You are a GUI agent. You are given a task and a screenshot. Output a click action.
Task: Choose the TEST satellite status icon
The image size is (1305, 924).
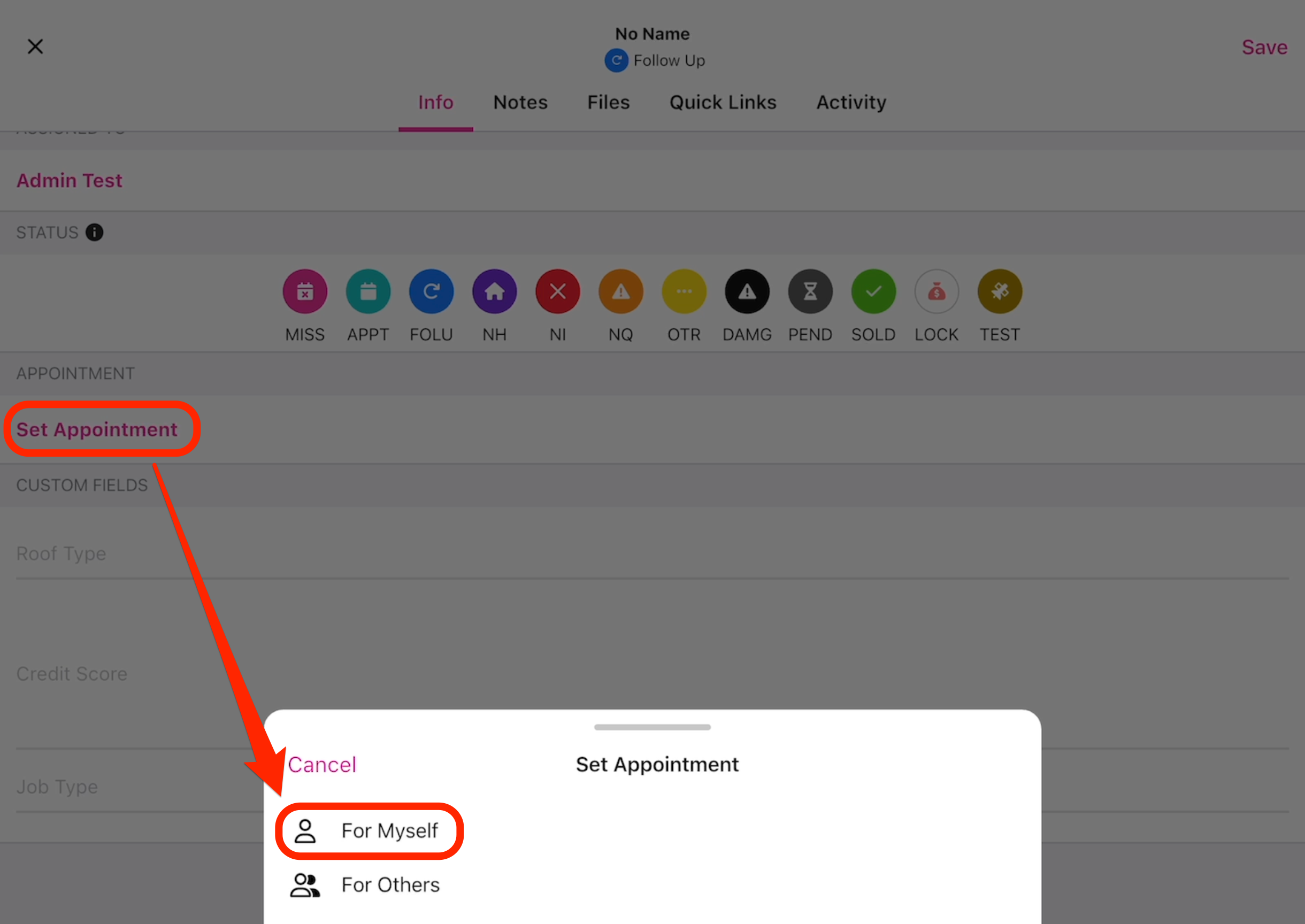point(1000,292)
